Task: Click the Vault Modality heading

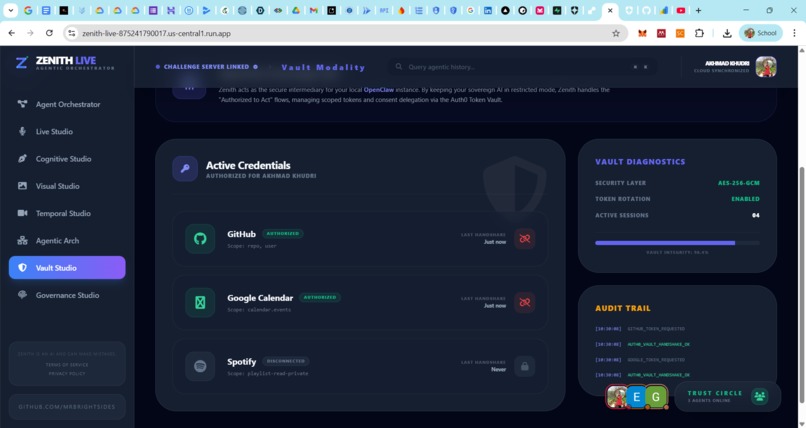Action: point(323,67)
